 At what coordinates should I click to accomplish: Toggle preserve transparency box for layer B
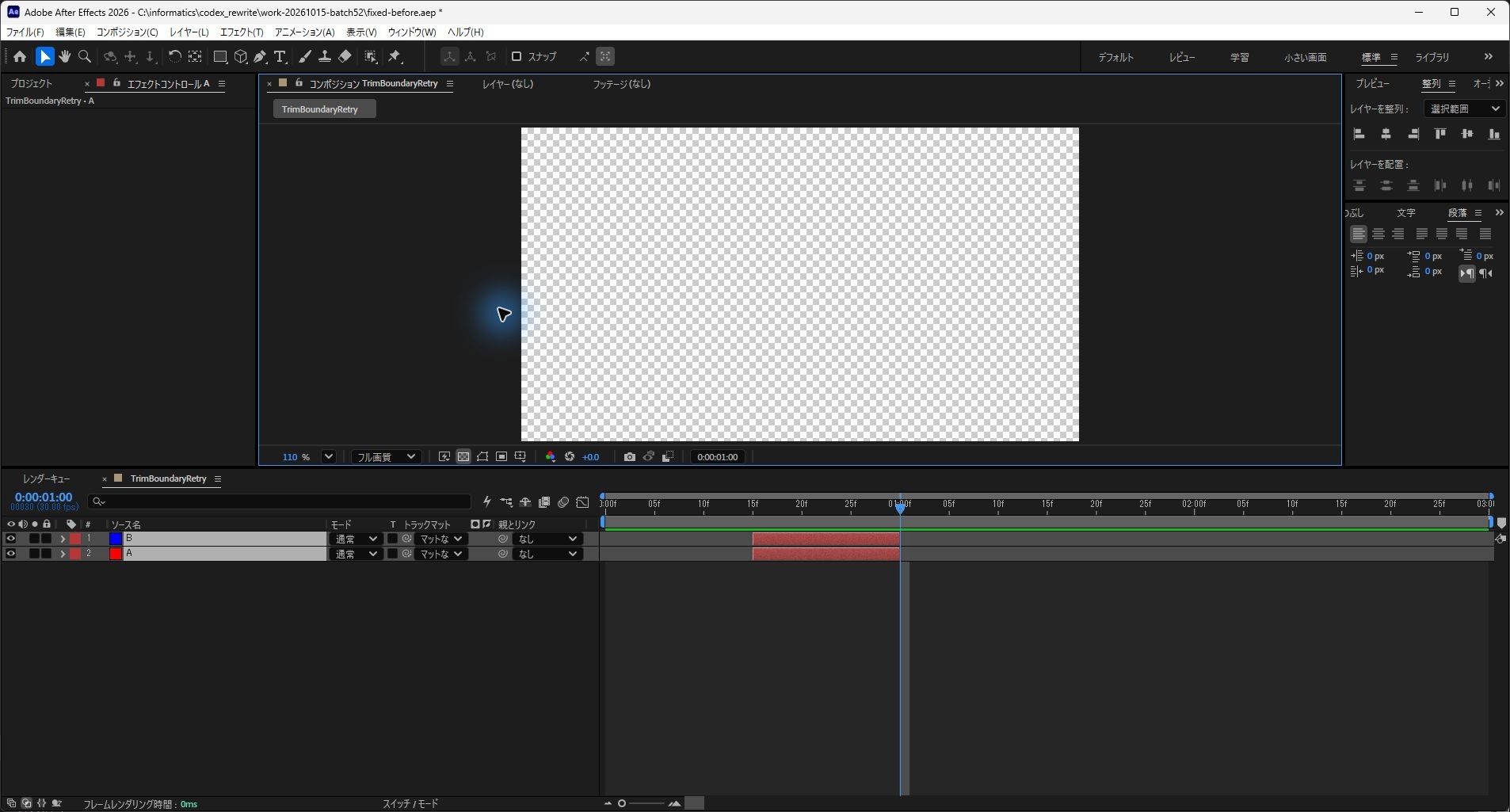(x=392, y=539)
